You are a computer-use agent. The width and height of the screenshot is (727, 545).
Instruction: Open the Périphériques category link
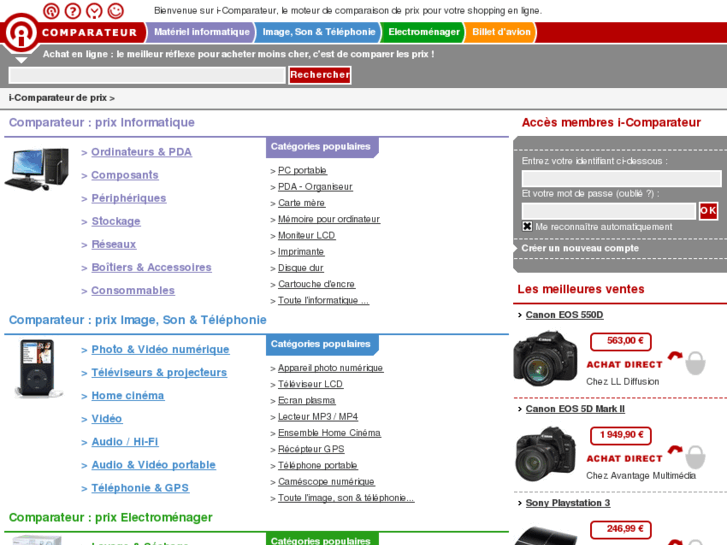[129, 198]
